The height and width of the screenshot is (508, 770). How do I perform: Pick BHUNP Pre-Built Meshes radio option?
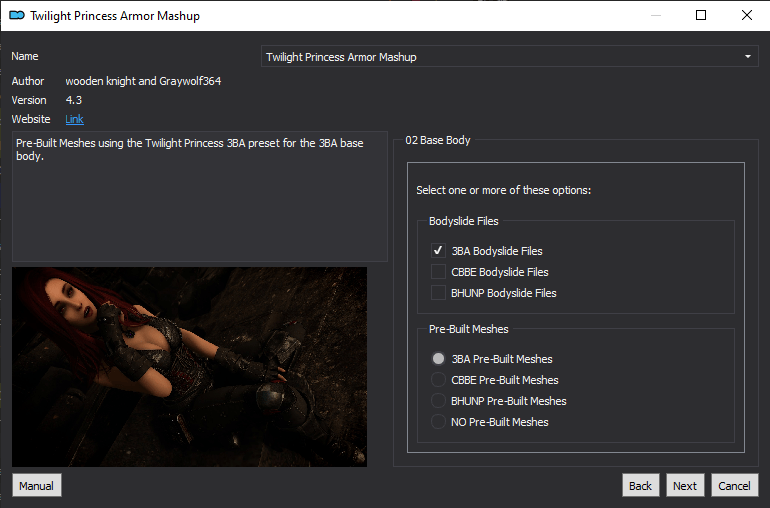tap(438, 401)
